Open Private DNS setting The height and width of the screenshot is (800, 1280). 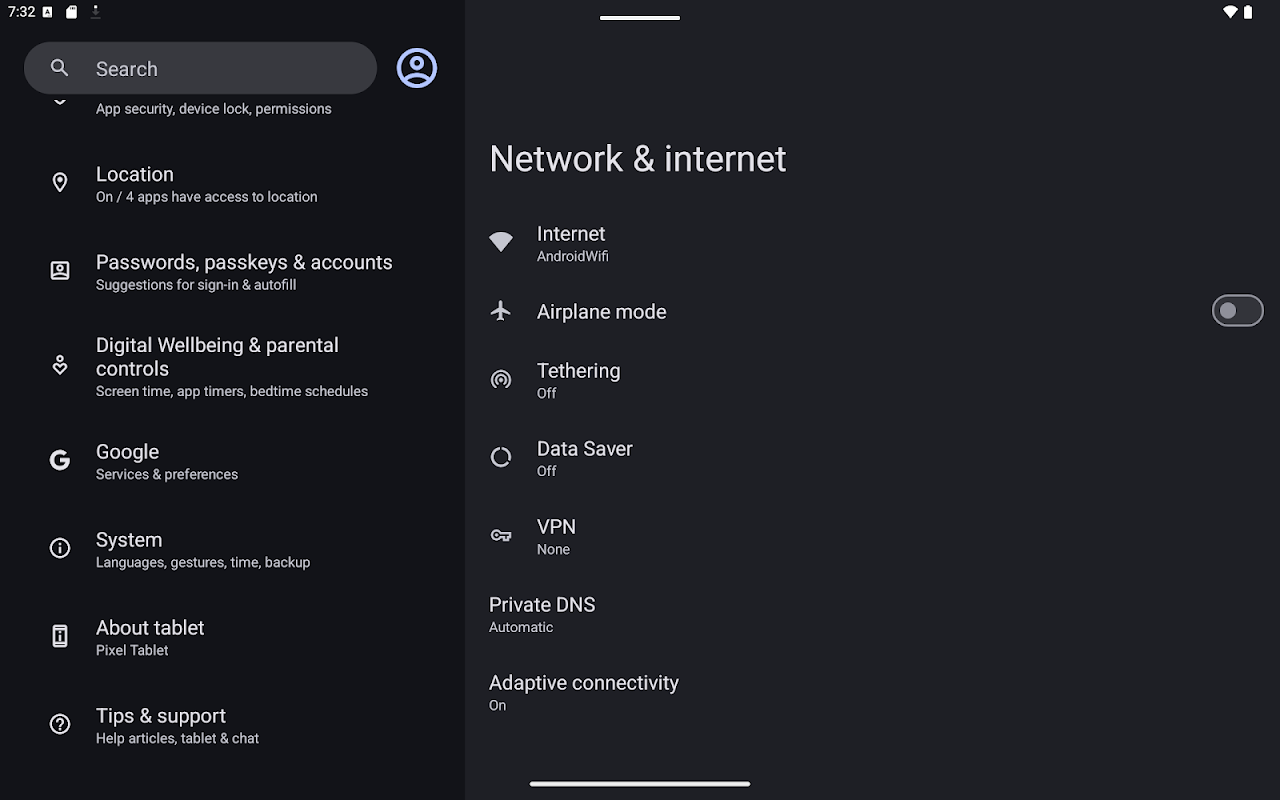point(872,614)
